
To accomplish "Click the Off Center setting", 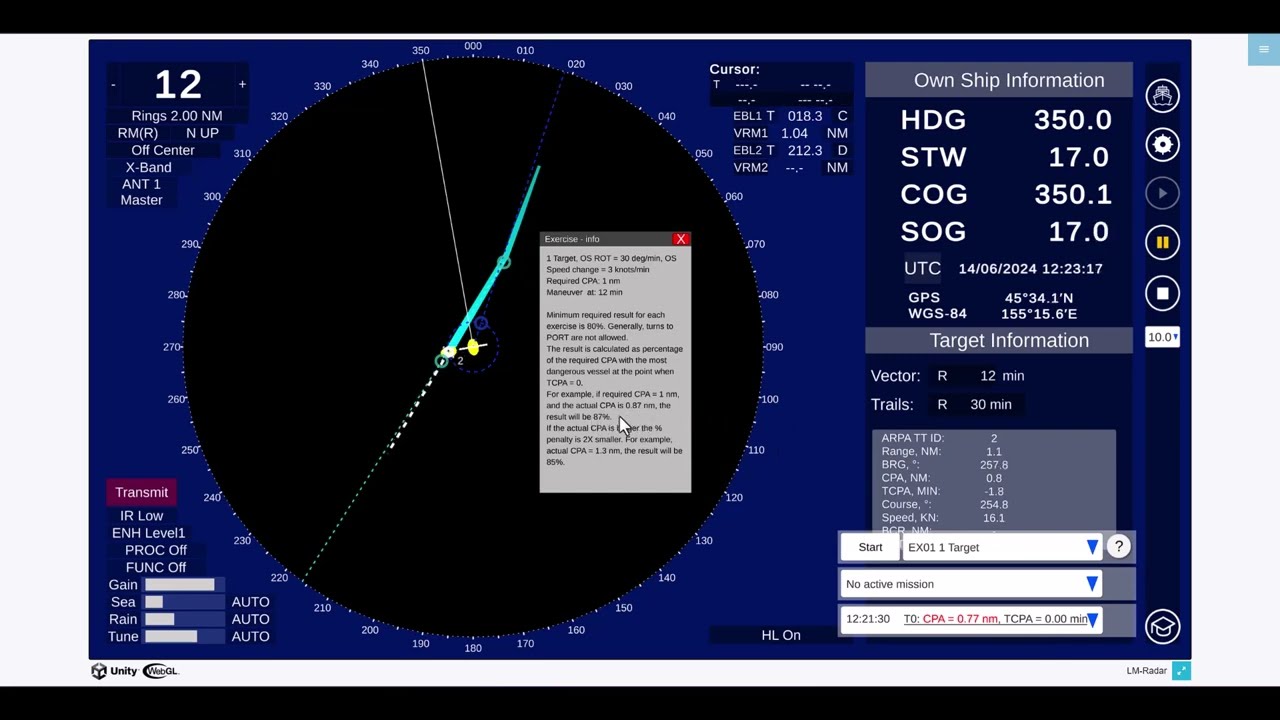I will [x=163, y=150].
